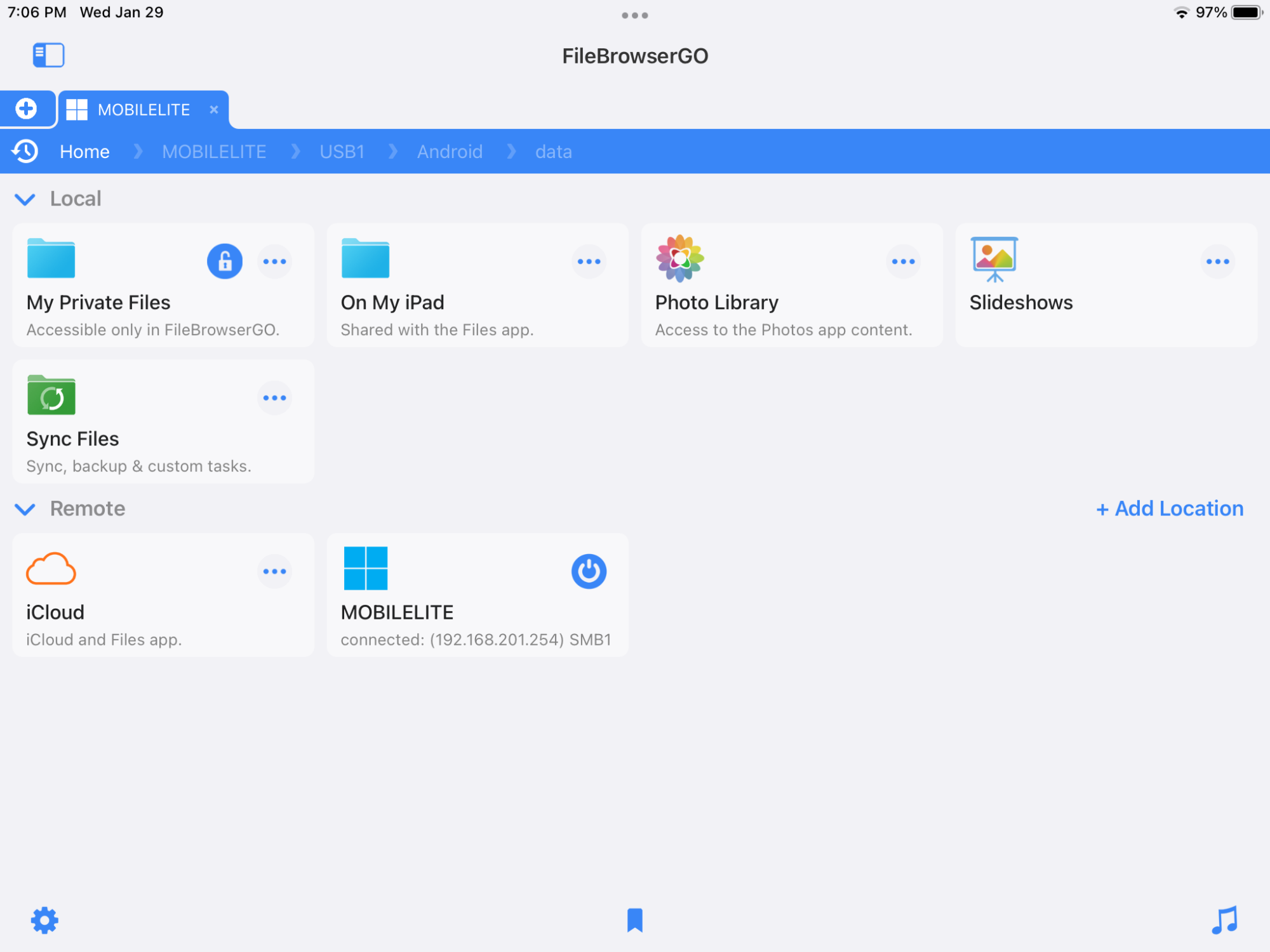
Task: Close the MOBILELITE tab
Action: click(x=214, y=109)
